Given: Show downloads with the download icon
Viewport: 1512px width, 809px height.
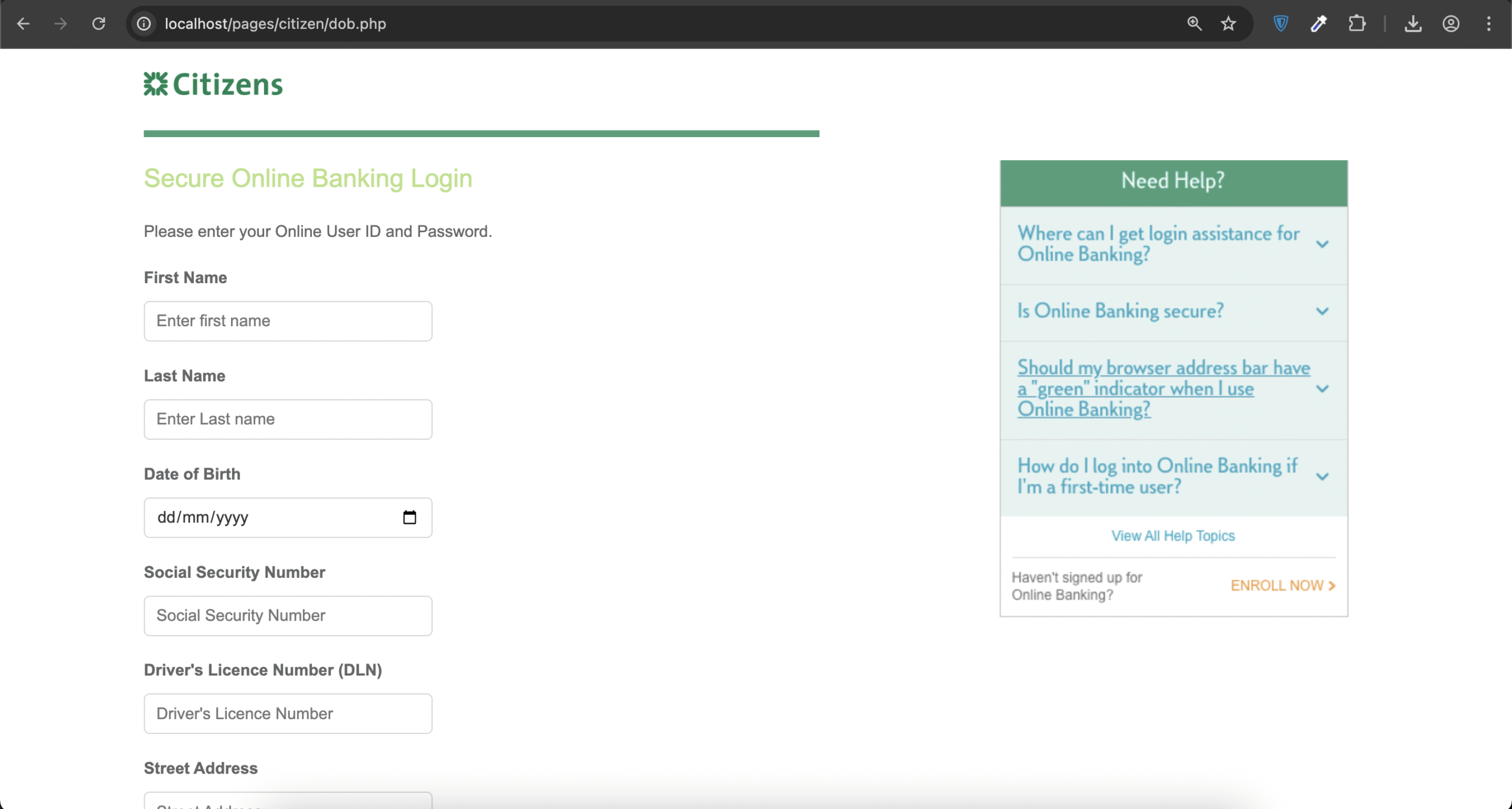Looking at the screenshot, I should [x=1413, y=24].
